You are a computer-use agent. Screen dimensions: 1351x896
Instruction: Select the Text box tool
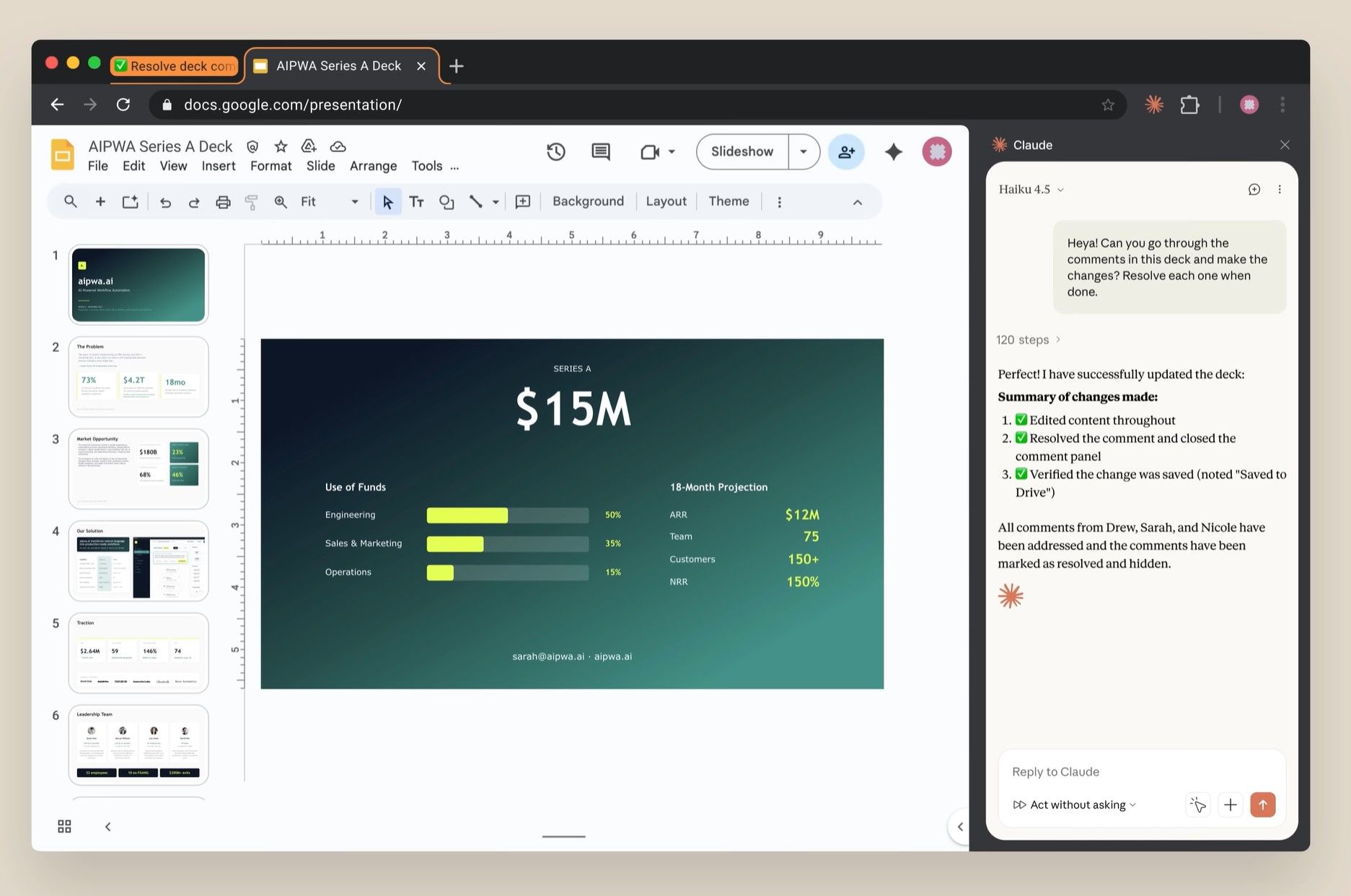coord(416,202)
